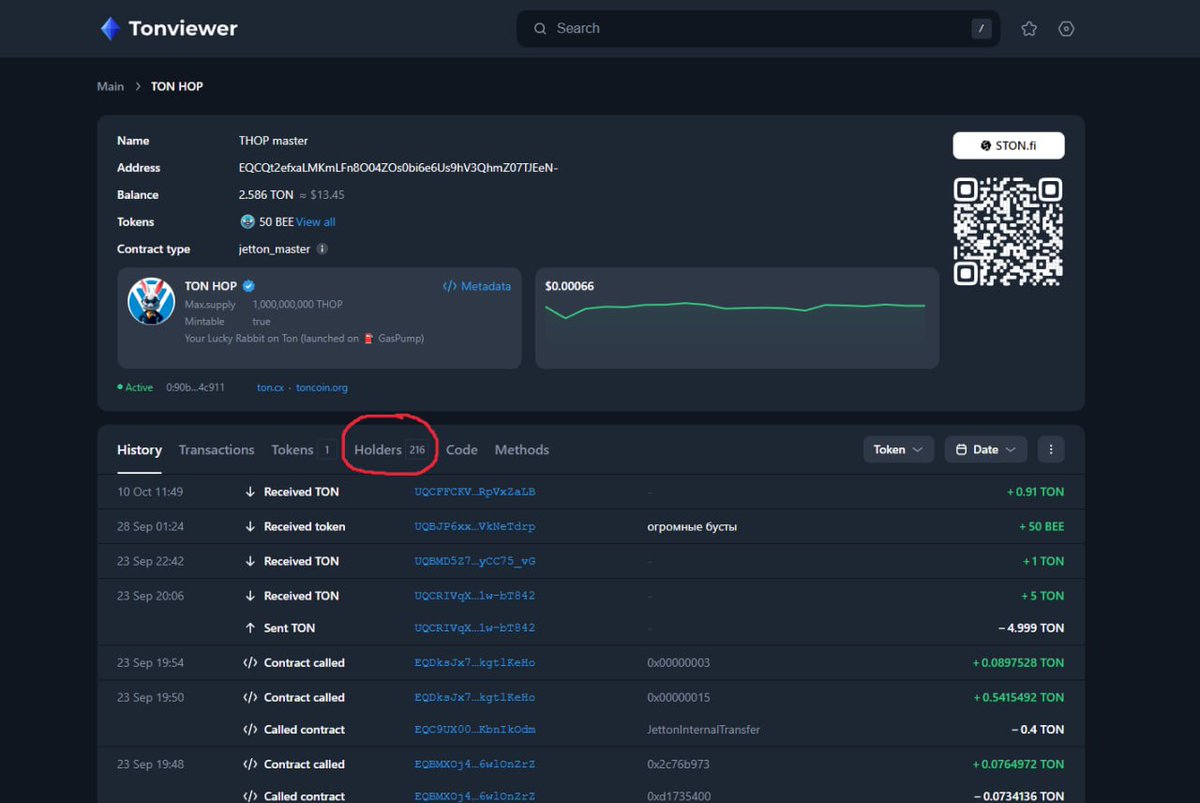
Task: Click received arrow icon on 23 Sep 22:42 row
Action: [250, 562]
